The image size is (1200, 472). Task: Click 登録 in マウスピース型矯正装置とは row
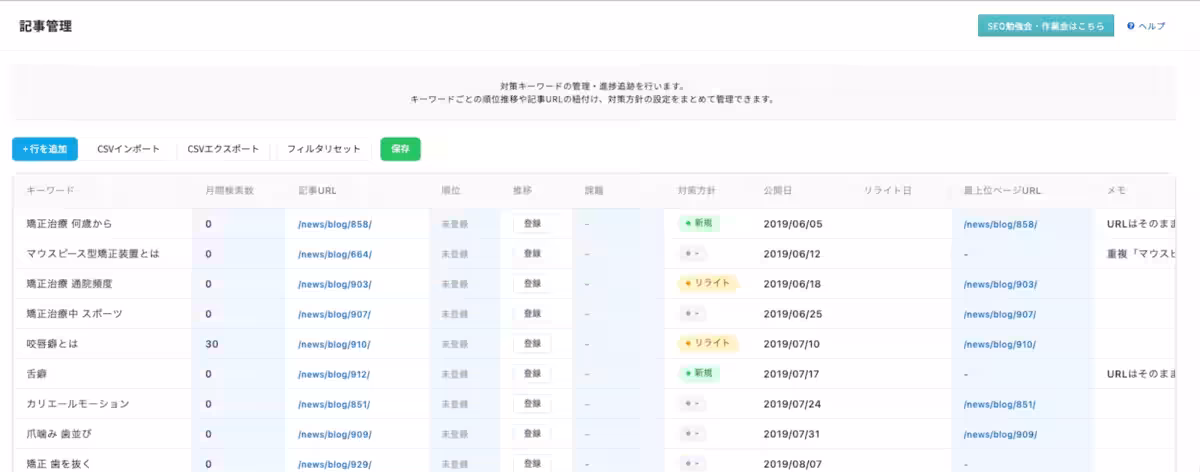point(532,254)
